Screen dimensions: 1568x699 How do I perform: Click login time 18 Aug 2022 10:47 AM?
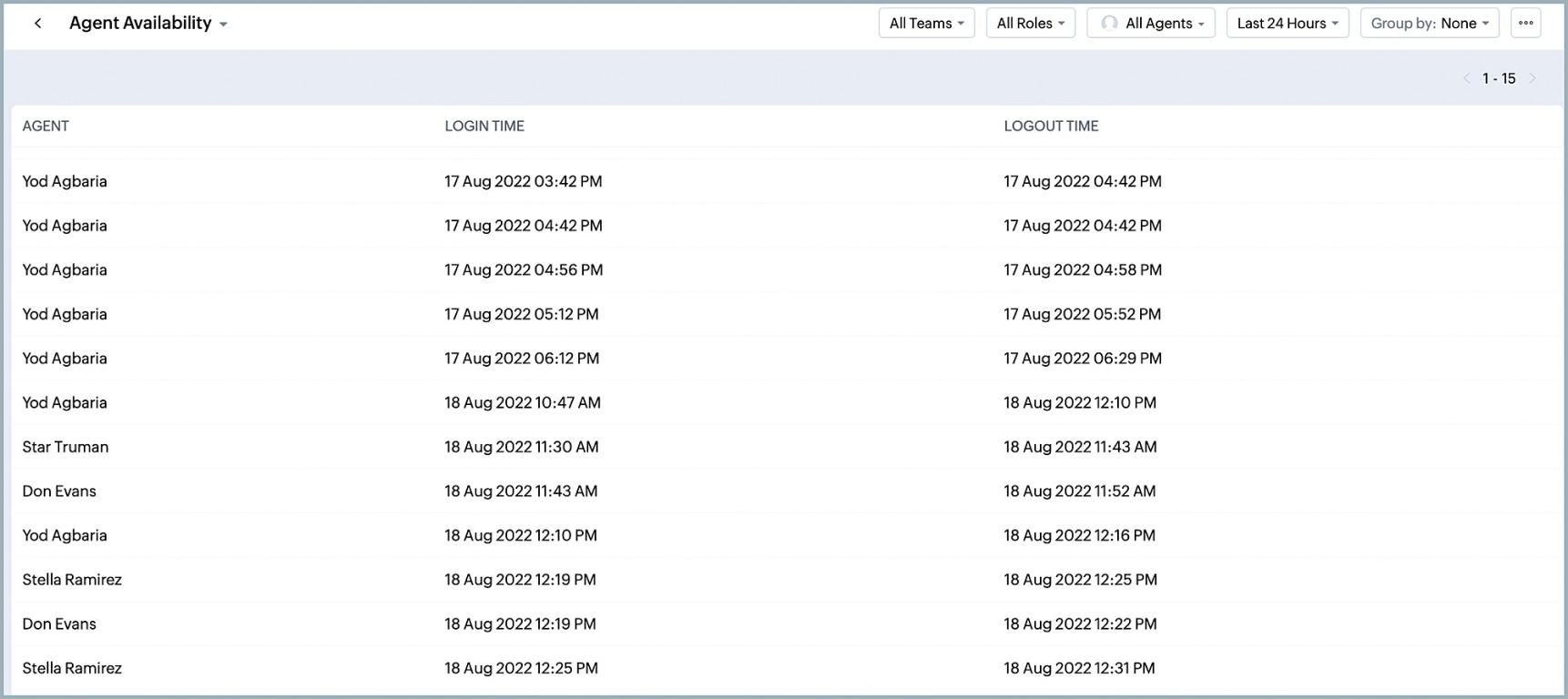pyautogui.click(x=523, y=403)
